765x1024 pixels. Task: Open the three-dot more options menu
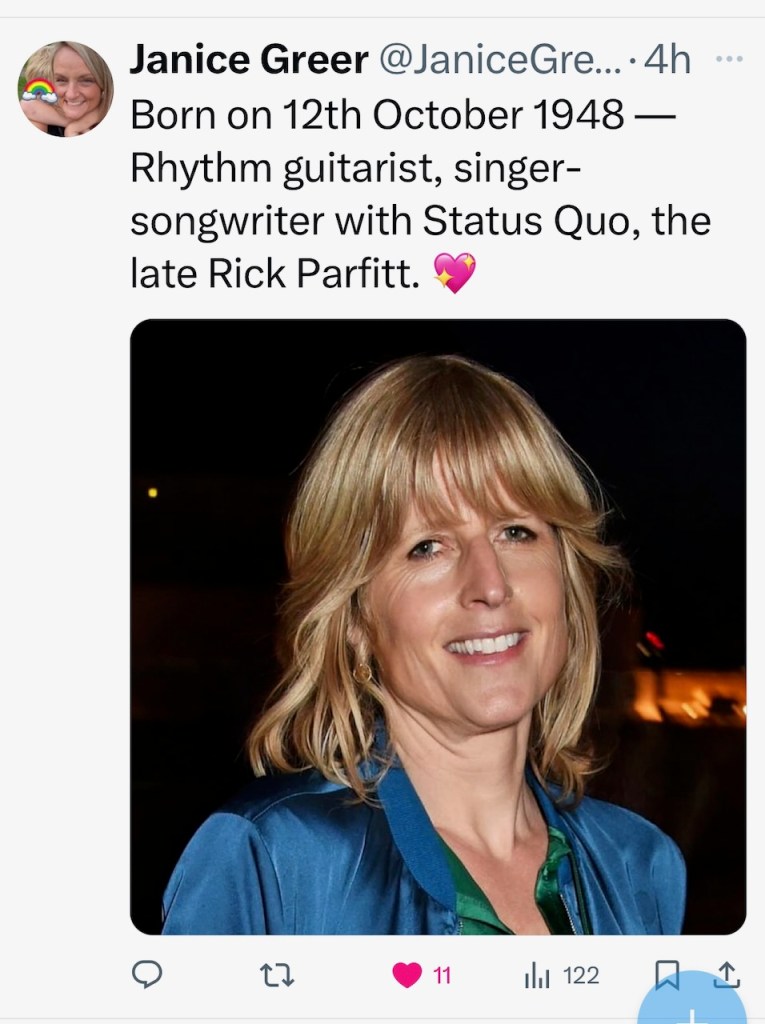pos(730,59)
